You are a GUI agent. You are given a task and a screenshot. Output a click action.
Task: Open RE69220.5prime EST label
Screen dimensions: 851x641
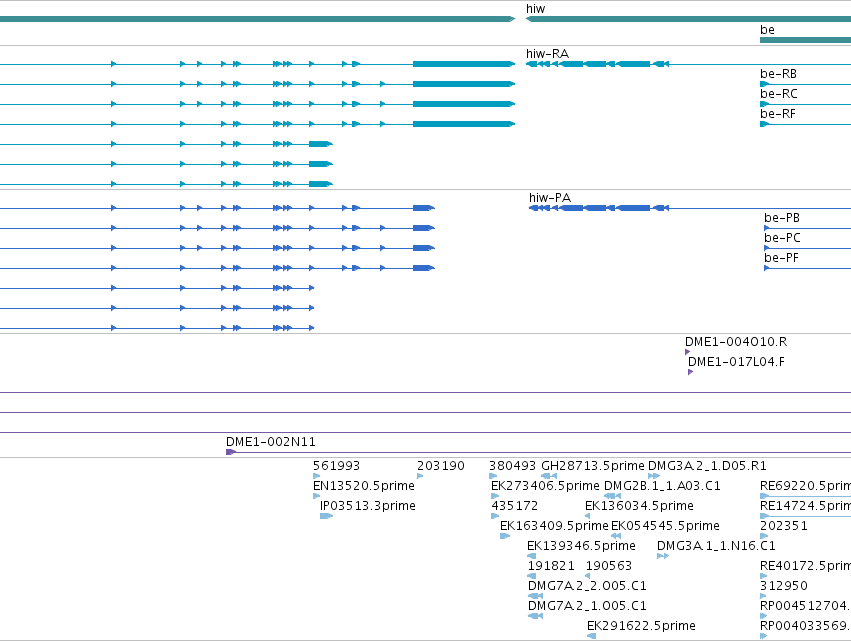[x=805, y=486]
